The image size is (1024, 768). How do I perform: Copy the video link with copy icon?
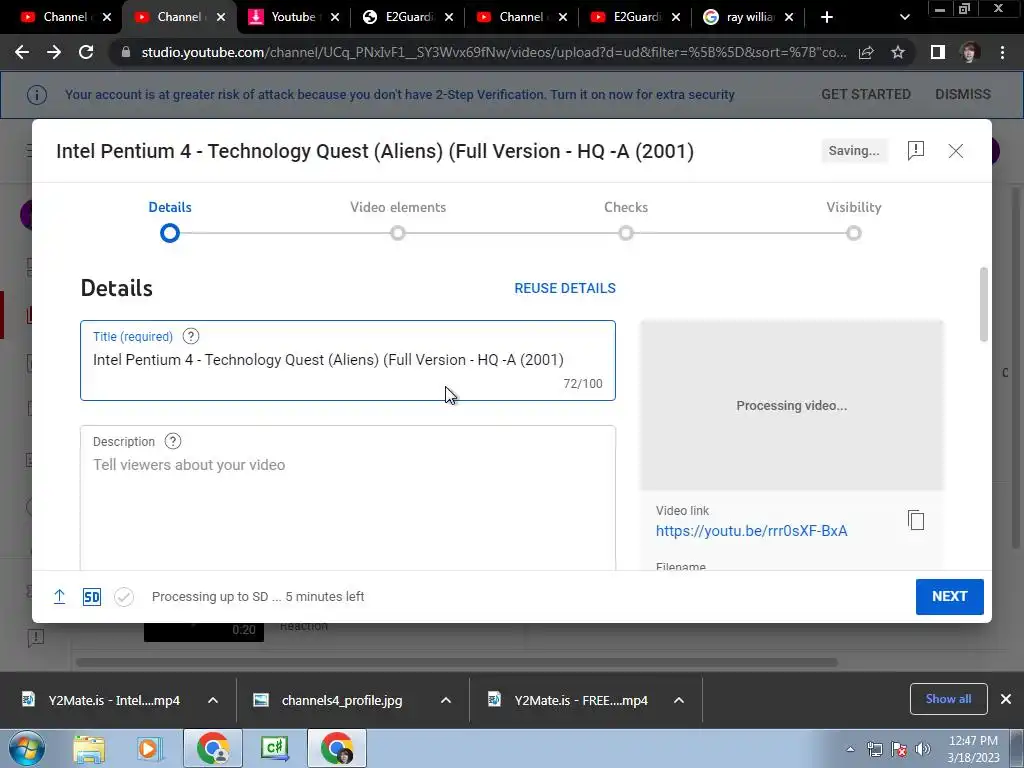tap(916, 520)
